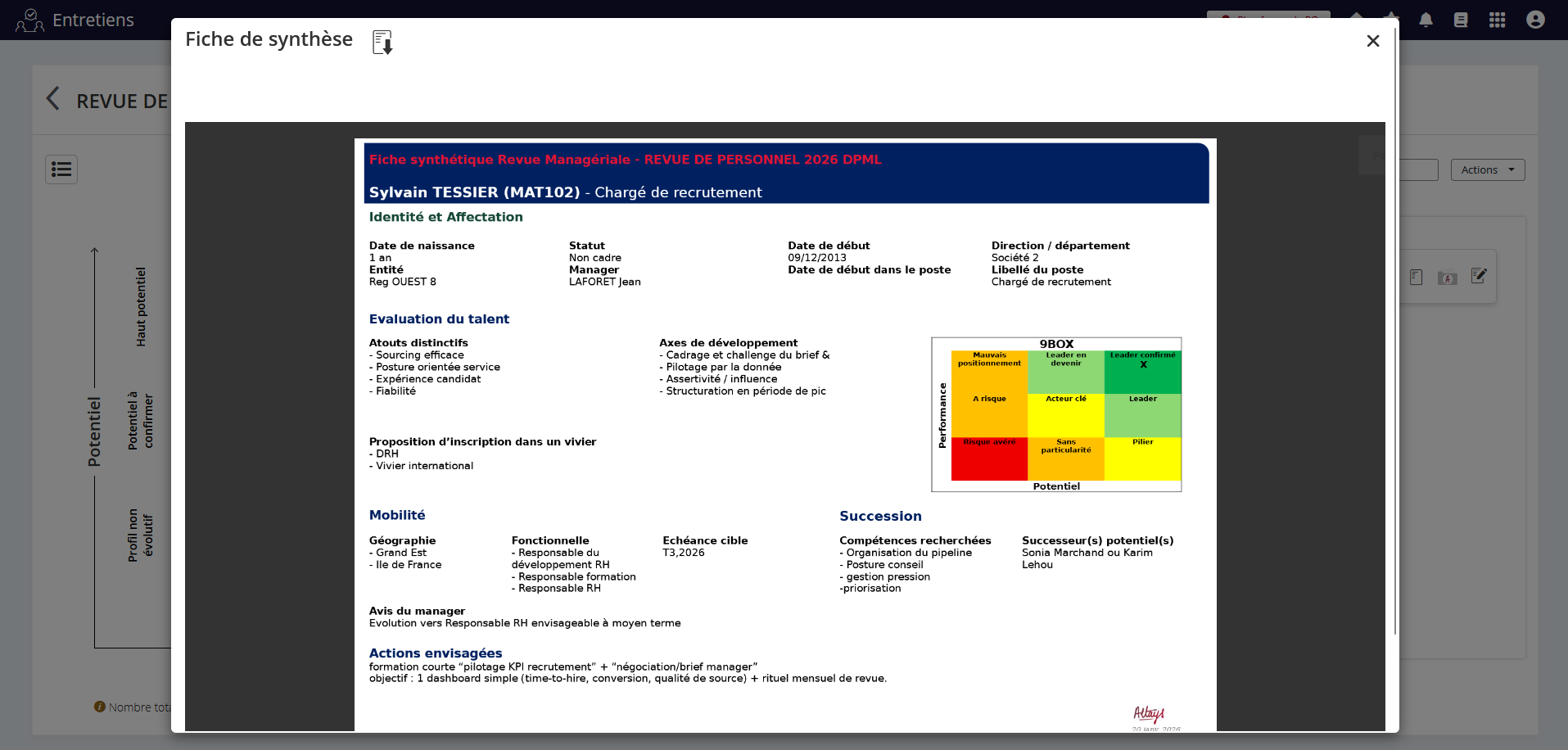Click the yellow Acteur clé 9BOX cell
The width and height of the screenshot is (1568, 750).
click(1065, 415)
